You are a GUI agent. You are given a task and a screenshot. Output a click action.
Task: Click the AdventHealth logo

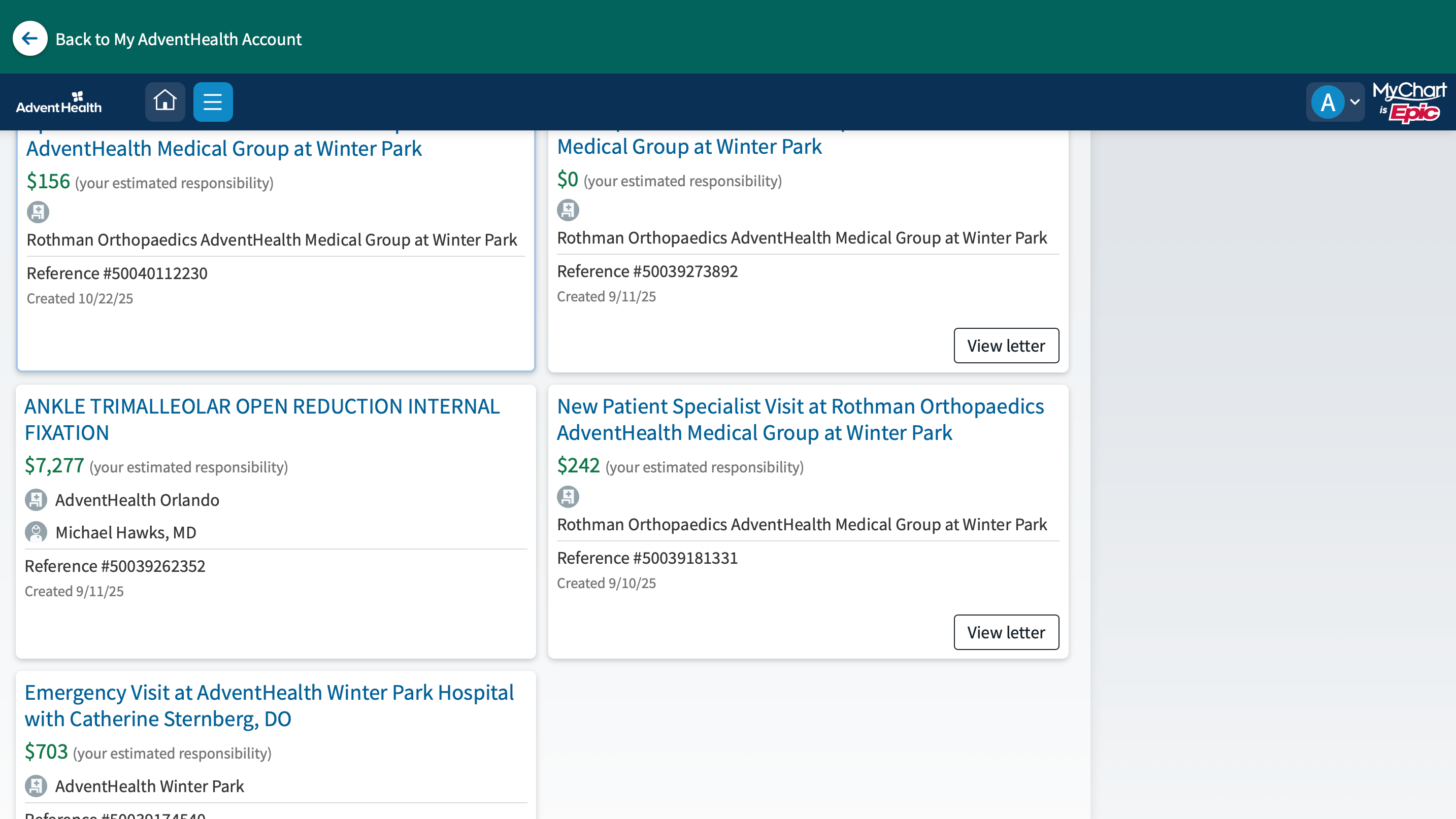(59, 102)
